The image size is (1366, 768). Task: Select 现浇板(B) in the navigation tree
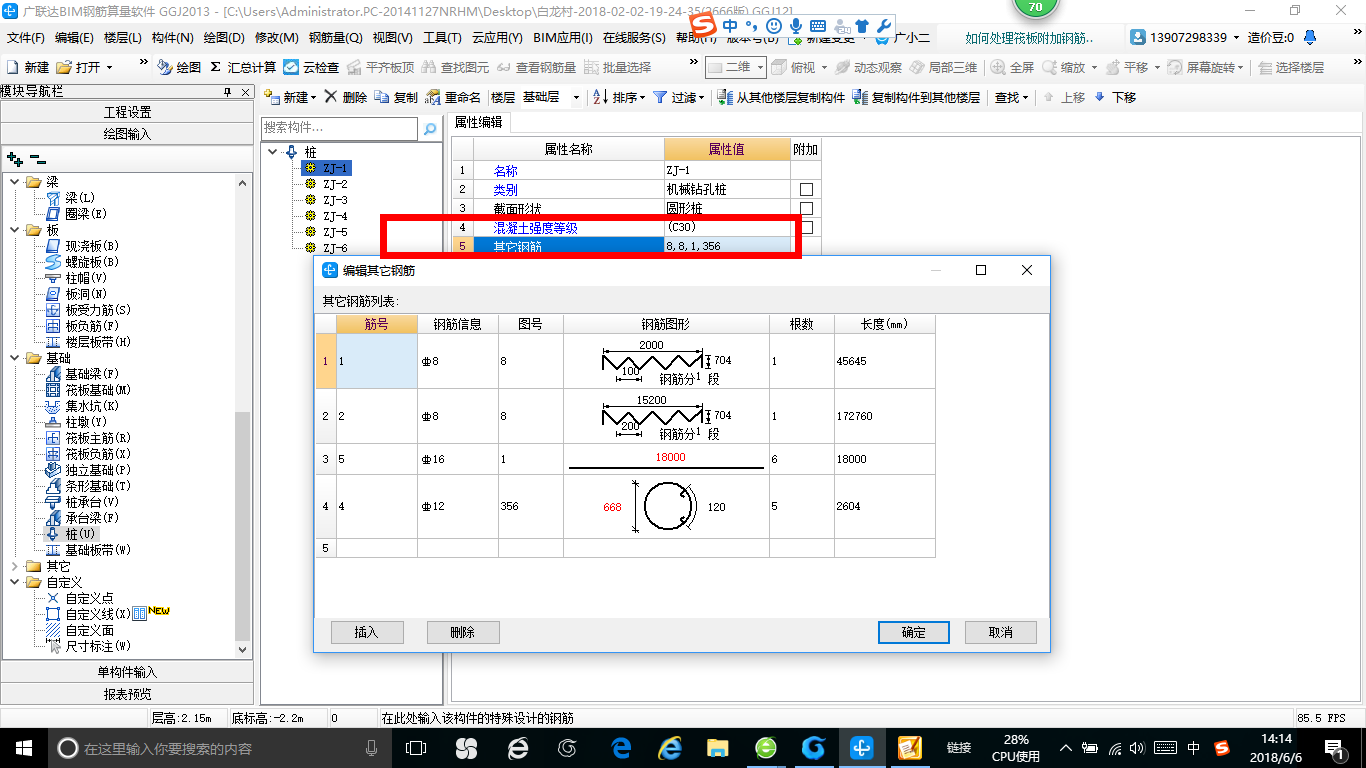(92, 246)
